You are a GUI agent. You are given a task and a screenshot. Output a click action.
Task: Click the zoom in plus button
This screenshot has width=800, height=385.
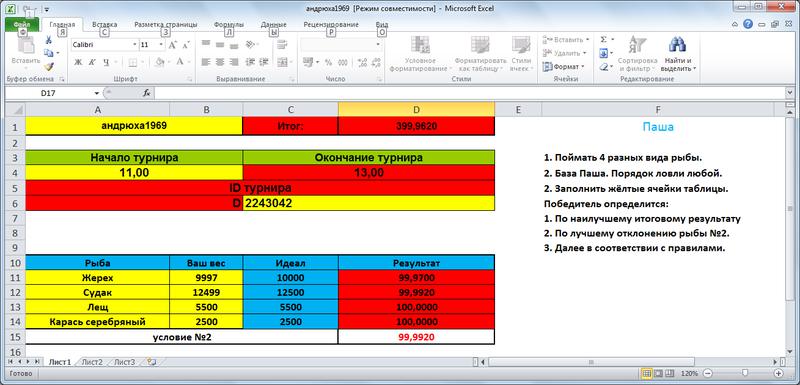[779, 373]
